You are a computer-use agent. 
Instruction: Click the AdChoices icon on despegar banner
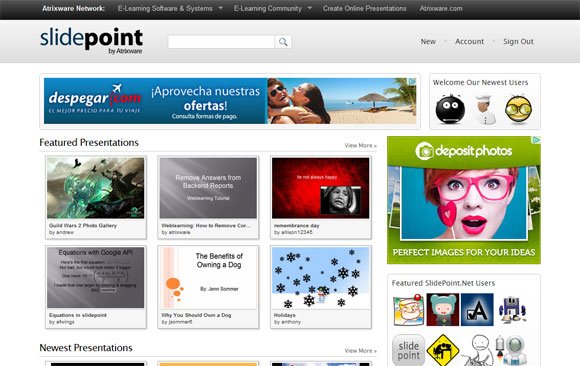tap(412, 81)
